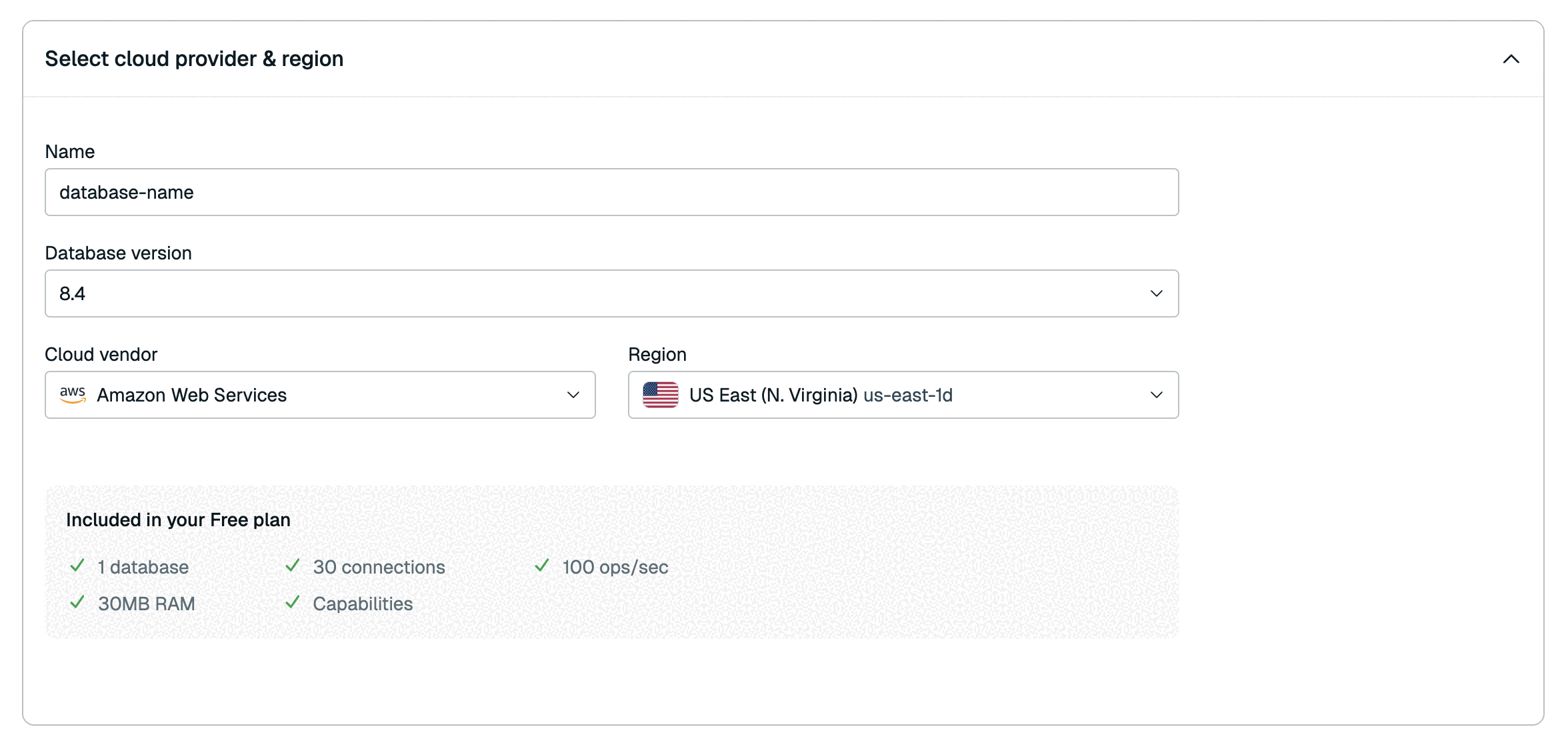Click the US flag icon
1568x747 pixels.
tap(661, 395)
